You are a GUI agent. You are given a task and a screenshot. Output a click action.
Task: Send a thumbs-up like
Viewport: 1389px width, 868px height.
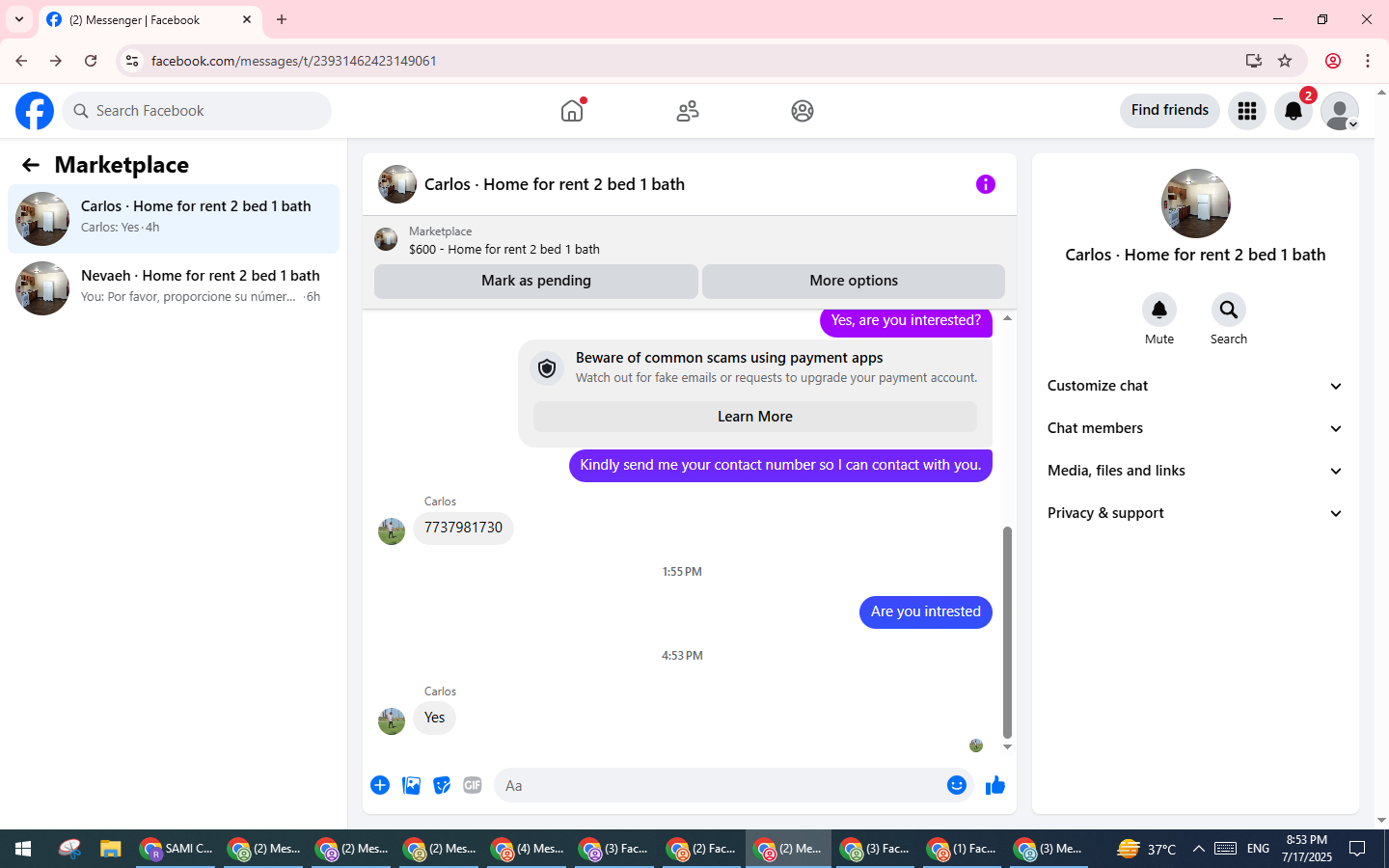coord(995,785)
